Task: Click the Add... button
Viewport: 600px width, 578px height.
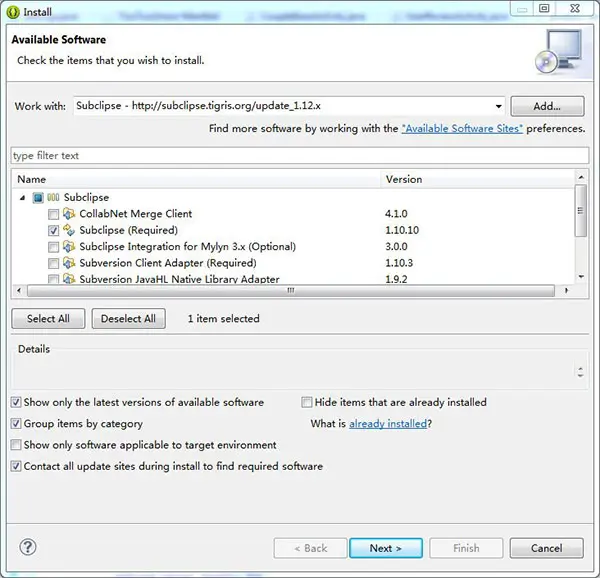Action: click(547, 106)
